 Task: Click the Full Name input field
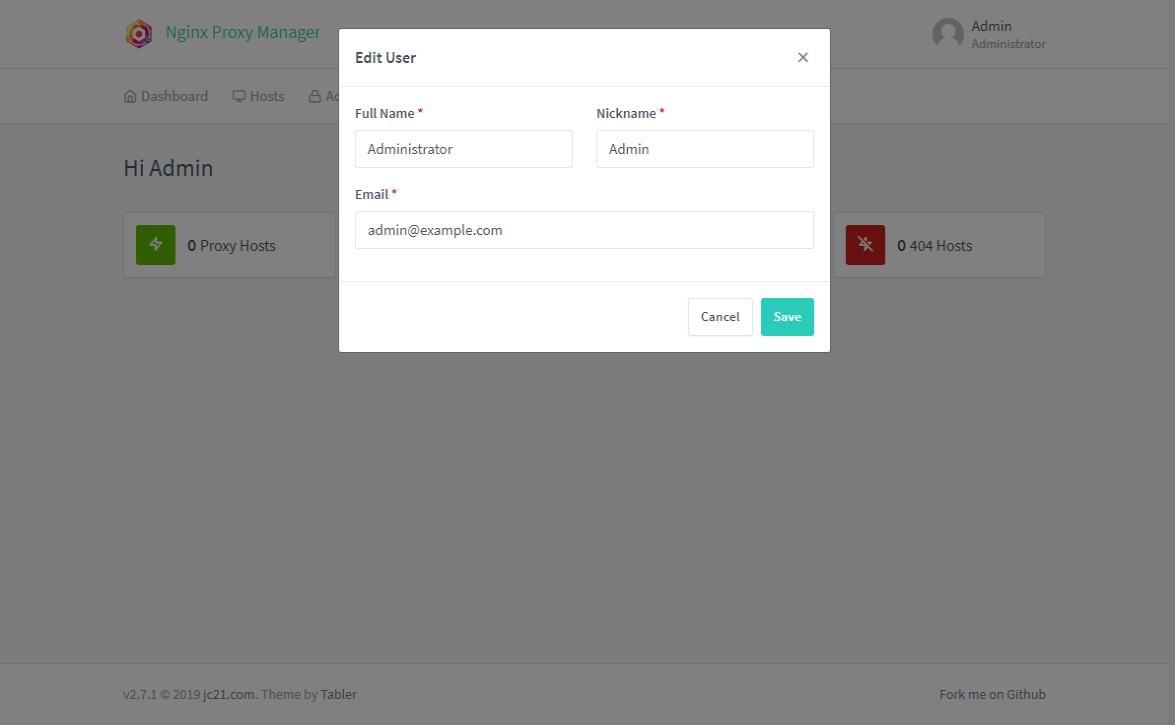click(463, 148)
